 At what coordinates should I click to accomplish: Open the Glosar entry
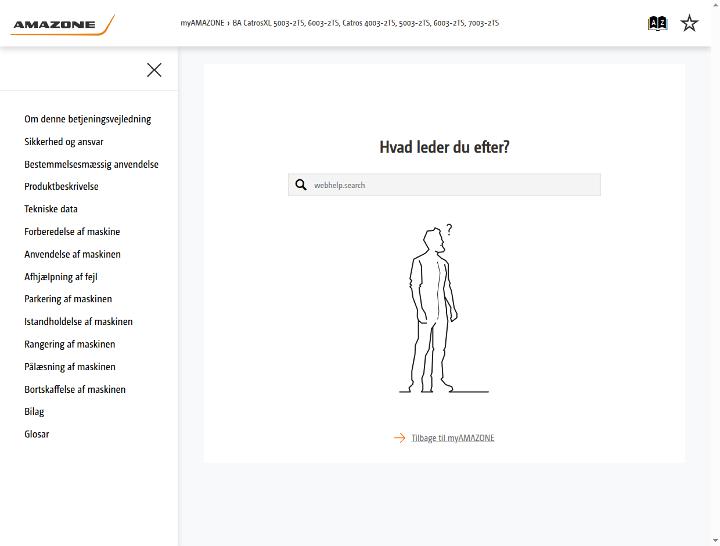[37, 434]
